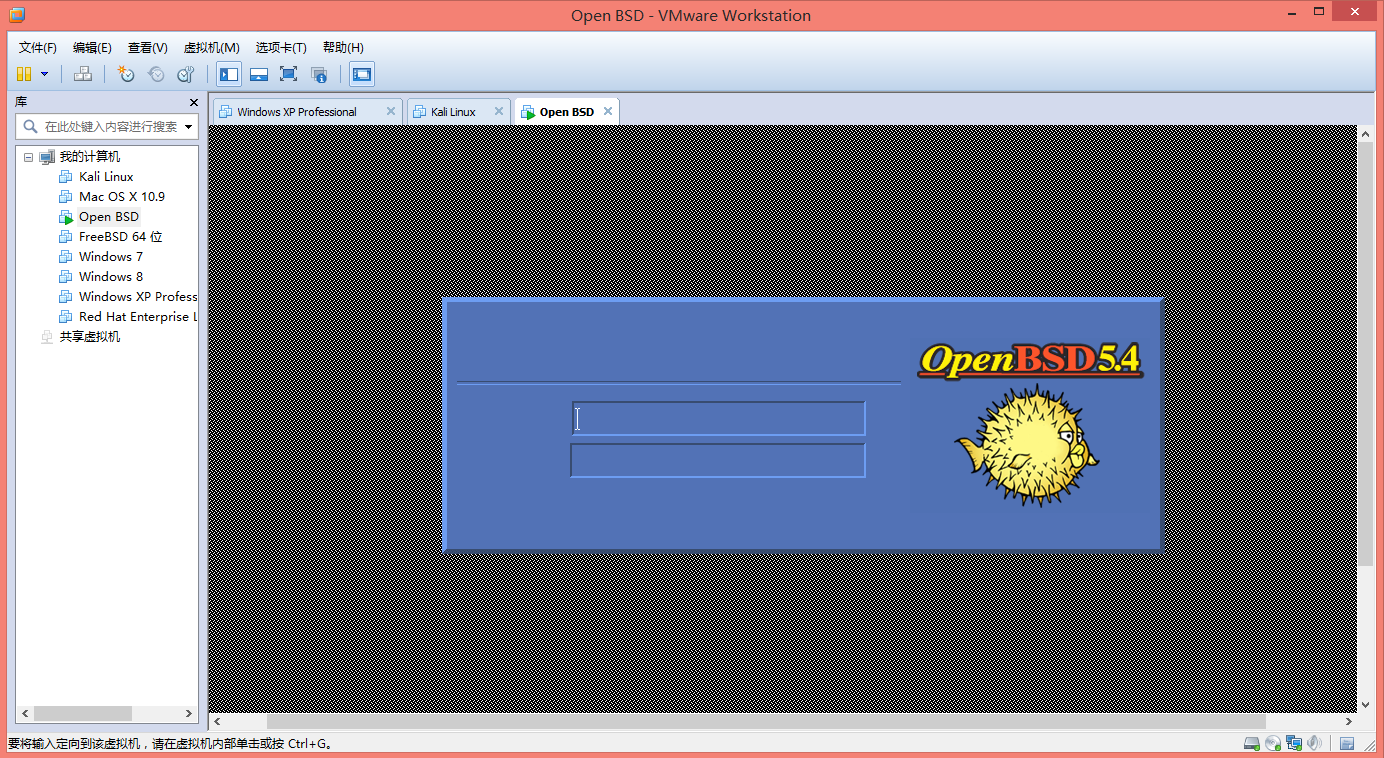The image size is (1384, 758).
Task: Select Kali Linux in the library tree
Action: (x=106, y=177)
